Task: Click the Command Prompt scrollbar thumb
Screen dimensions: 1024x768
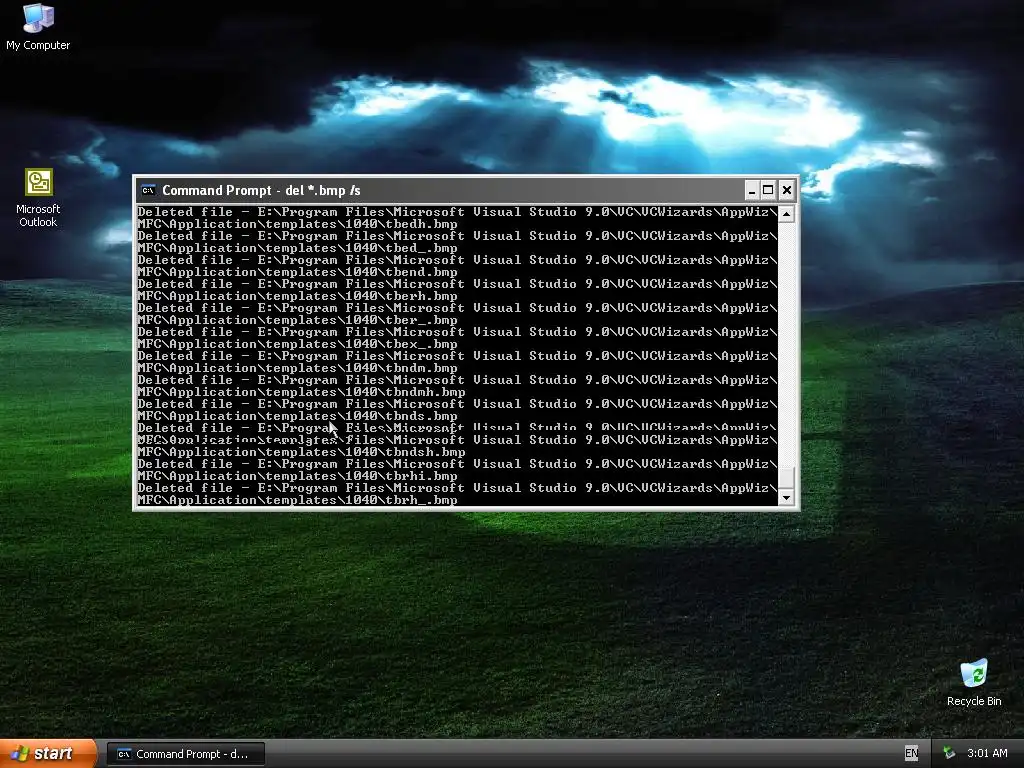Action: (x=786, y=477)
